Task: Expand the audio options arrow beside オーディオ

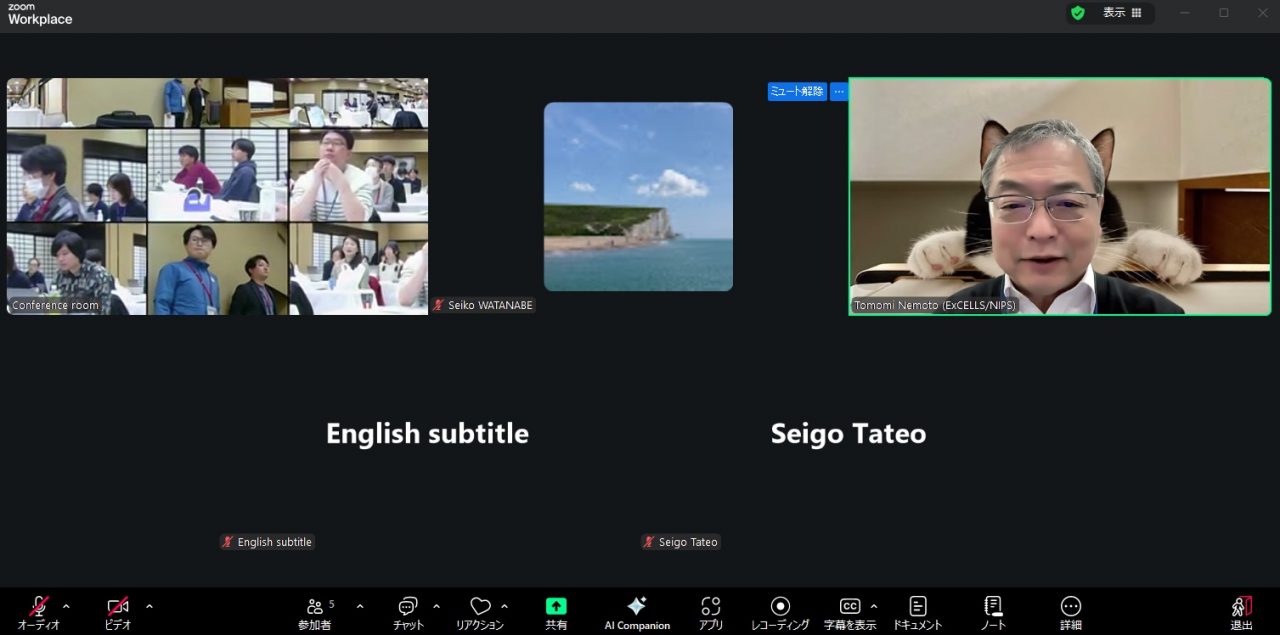Action: [x=66, y=606]
